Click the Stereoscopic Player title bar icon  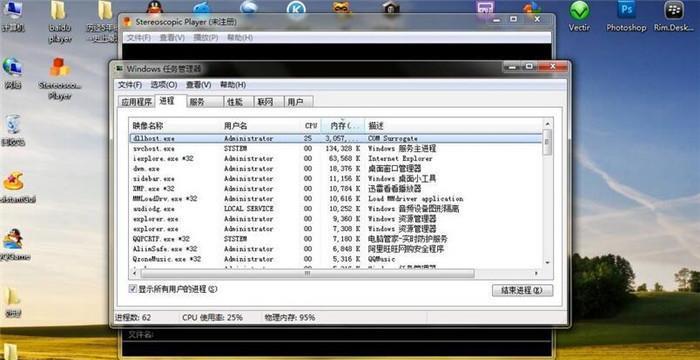point(127,22)
